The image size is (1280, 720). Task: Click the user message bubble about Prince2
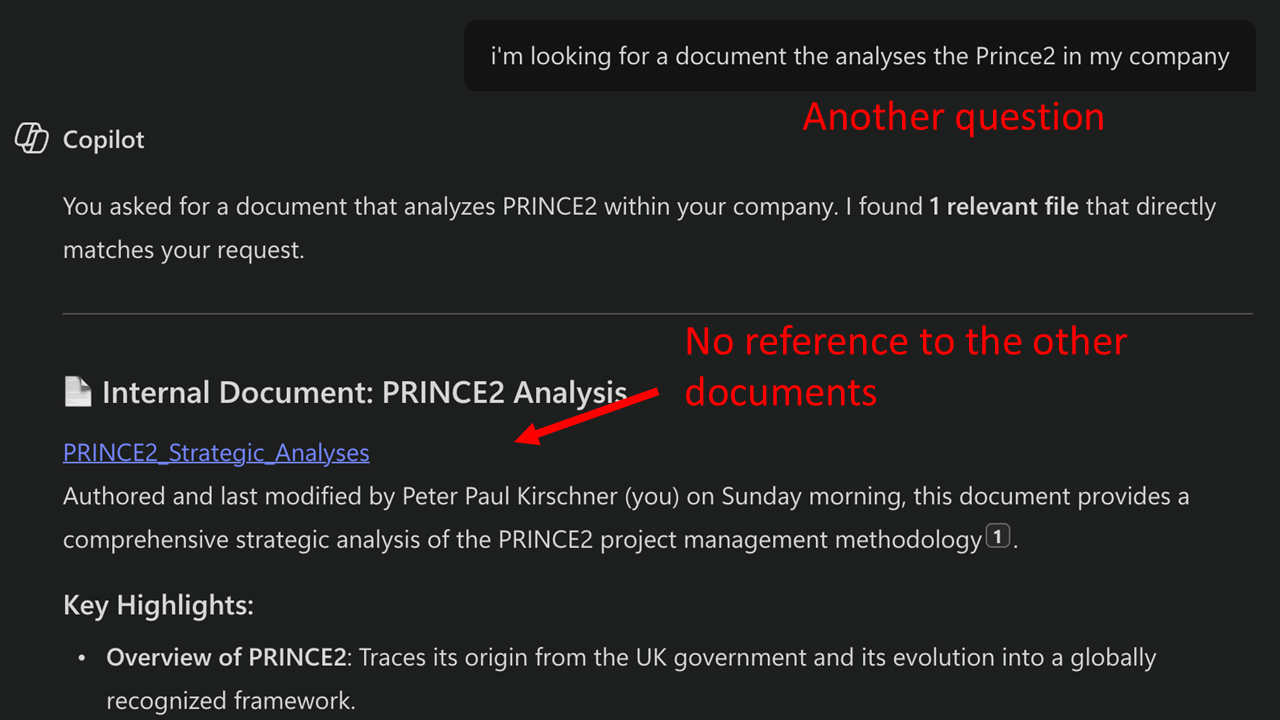coord(860,56)
